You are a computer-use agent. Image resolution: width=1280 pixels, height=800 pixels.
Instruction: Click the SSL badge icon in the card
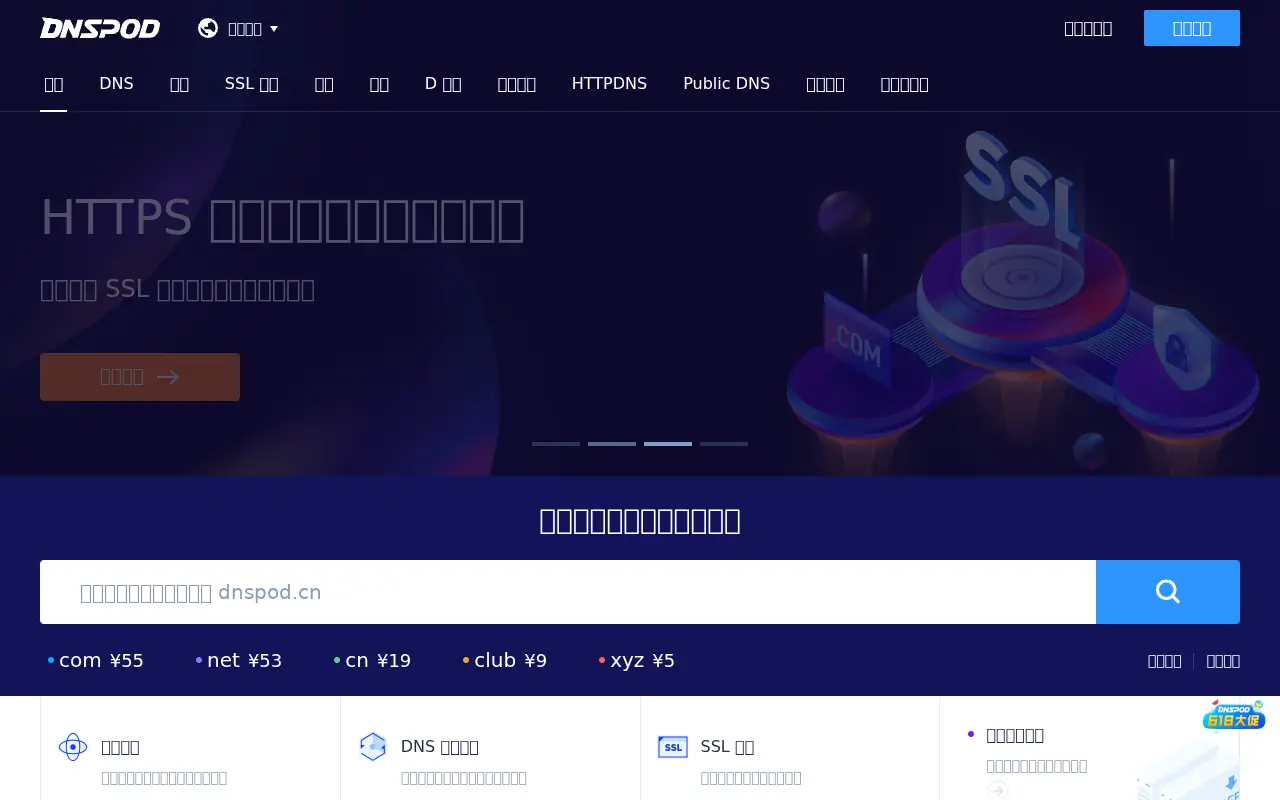673,747
